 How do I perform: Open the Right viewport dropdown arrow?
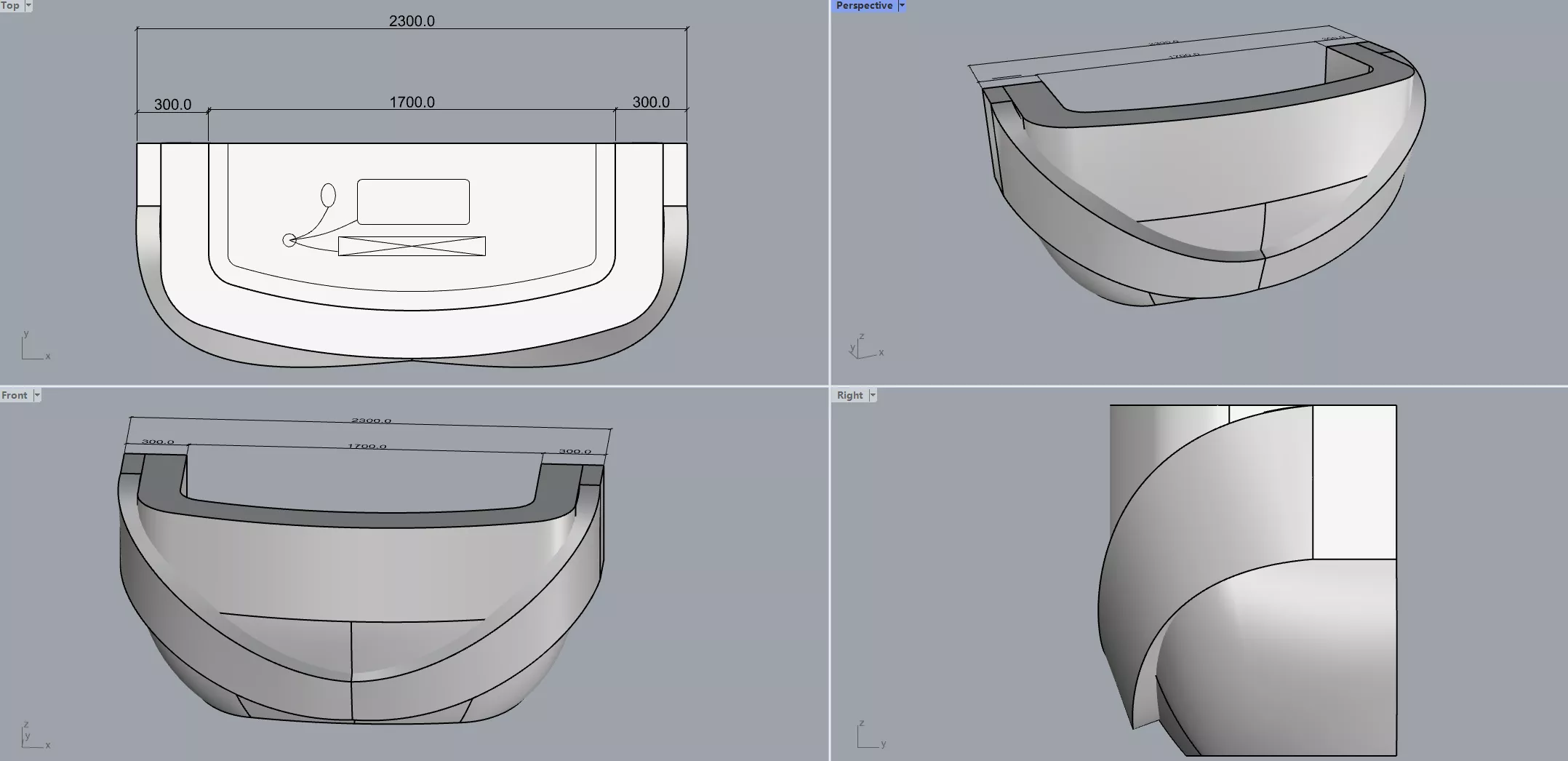coord(872,395)
